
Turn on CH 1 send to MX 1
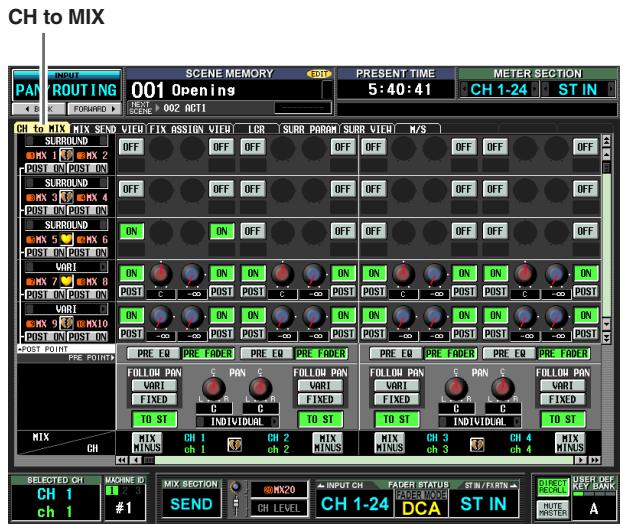pyautogui.click(x=131, y=147)
